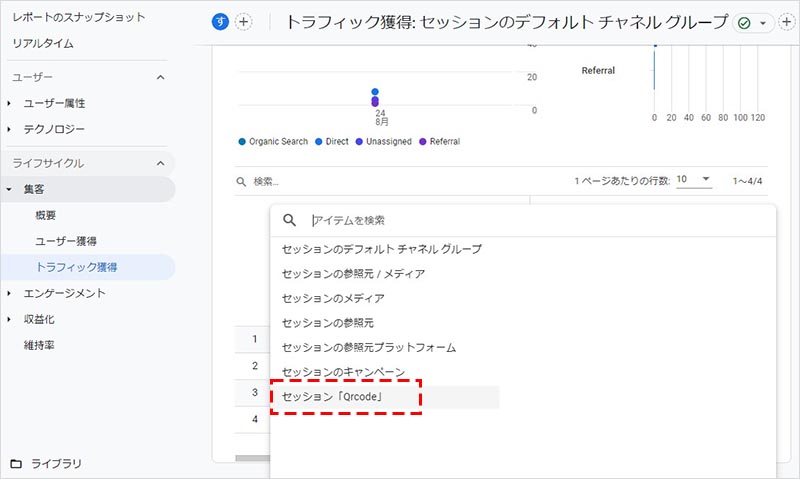Add a comparison with the plus icon beside avatar
The width and height of the screenshot is (800, 479).
(x=243, y=22)
